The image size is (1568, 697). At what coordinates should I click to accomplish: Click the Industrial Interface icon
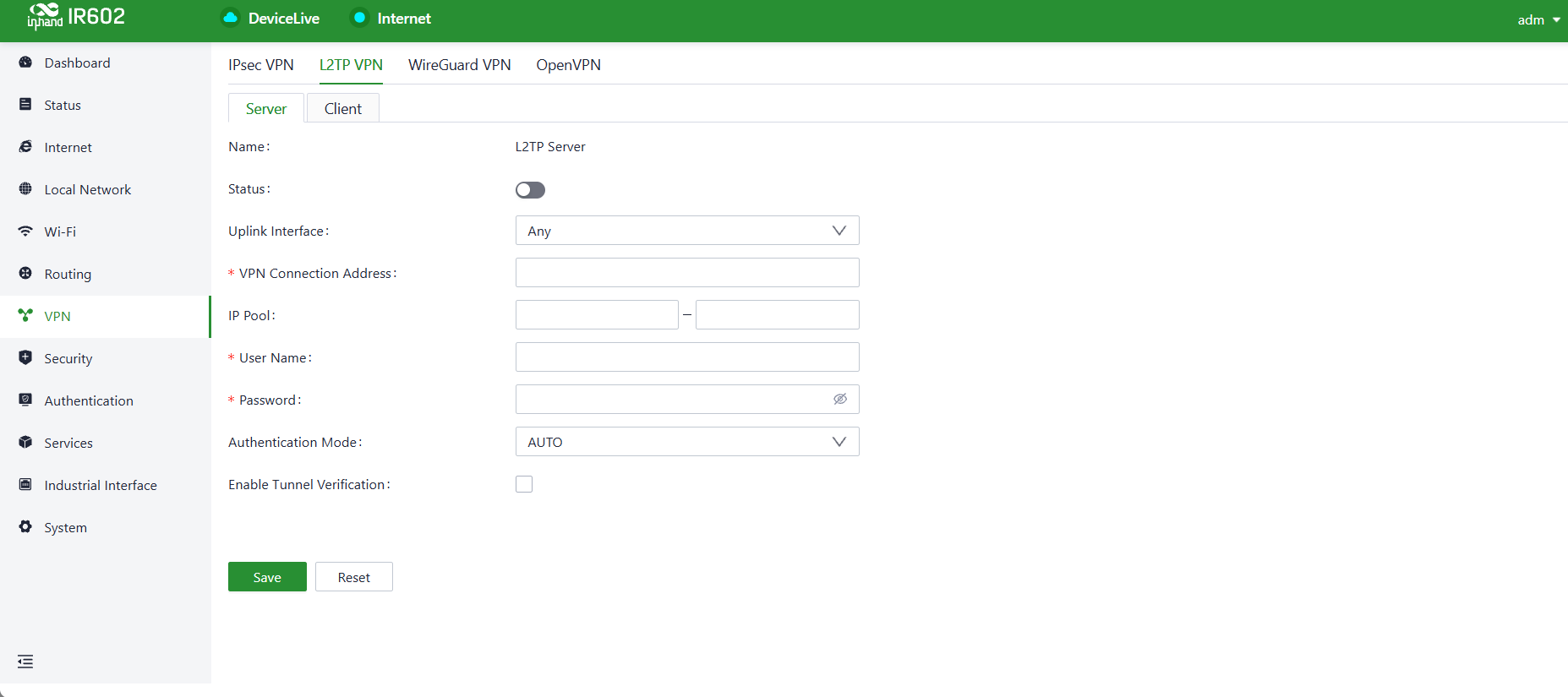coord(25,485)
